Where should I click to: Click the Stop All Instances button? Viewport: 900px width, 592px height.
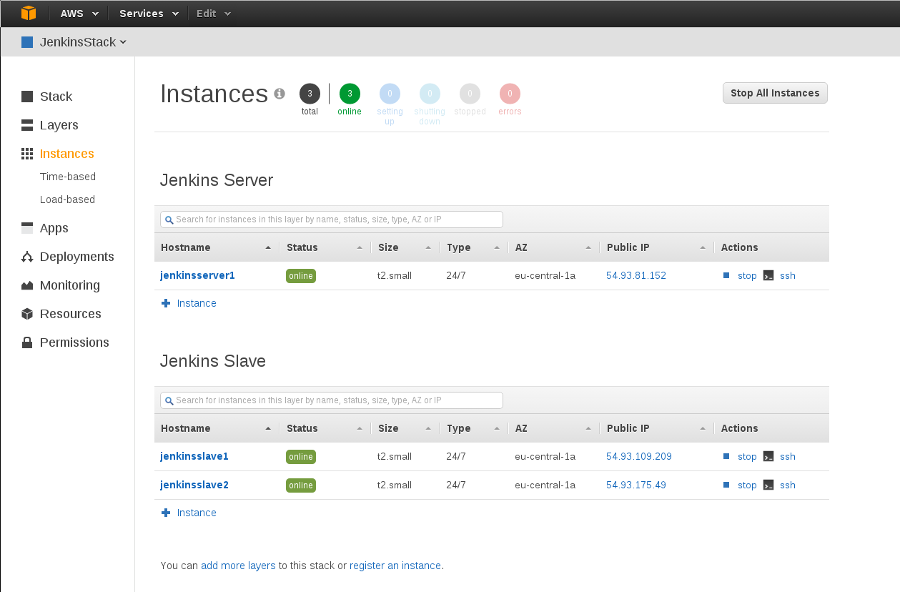tap(775, 93)
